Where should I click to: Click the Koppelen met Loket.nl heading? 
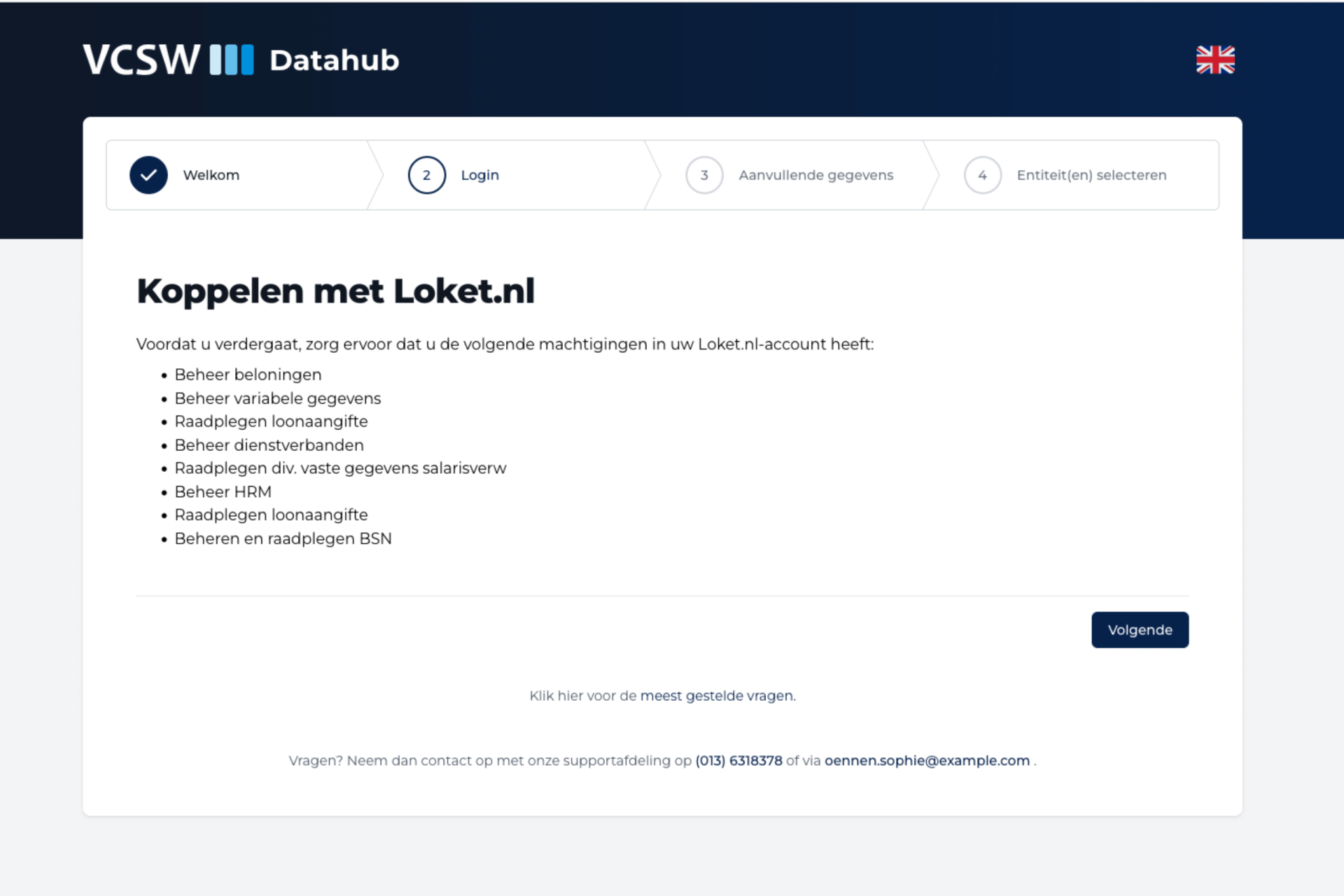click(335, 291)
